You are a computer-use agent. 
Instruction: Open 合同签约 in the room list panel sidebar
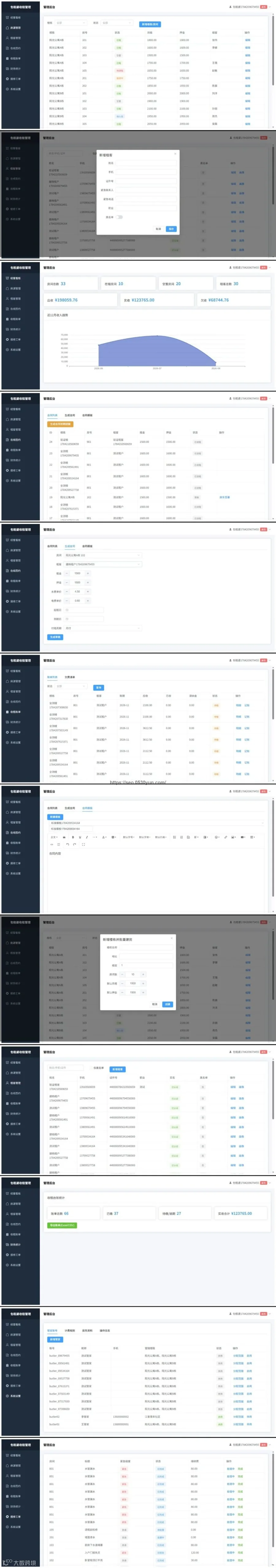pos(15,48)
